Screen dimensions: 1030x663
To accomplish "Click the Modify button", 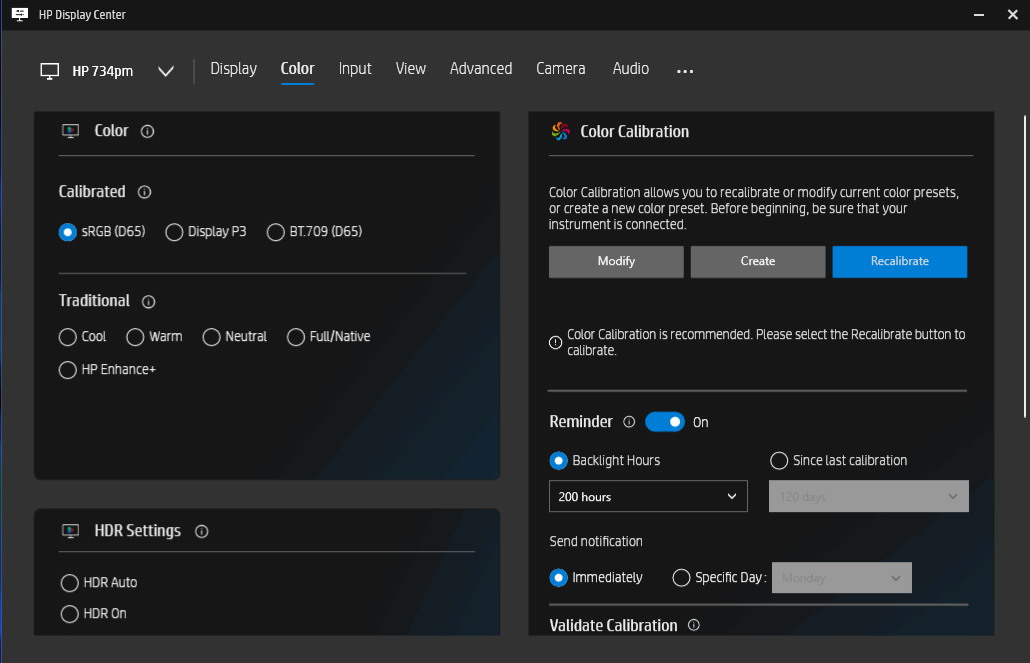I will 616,262.
